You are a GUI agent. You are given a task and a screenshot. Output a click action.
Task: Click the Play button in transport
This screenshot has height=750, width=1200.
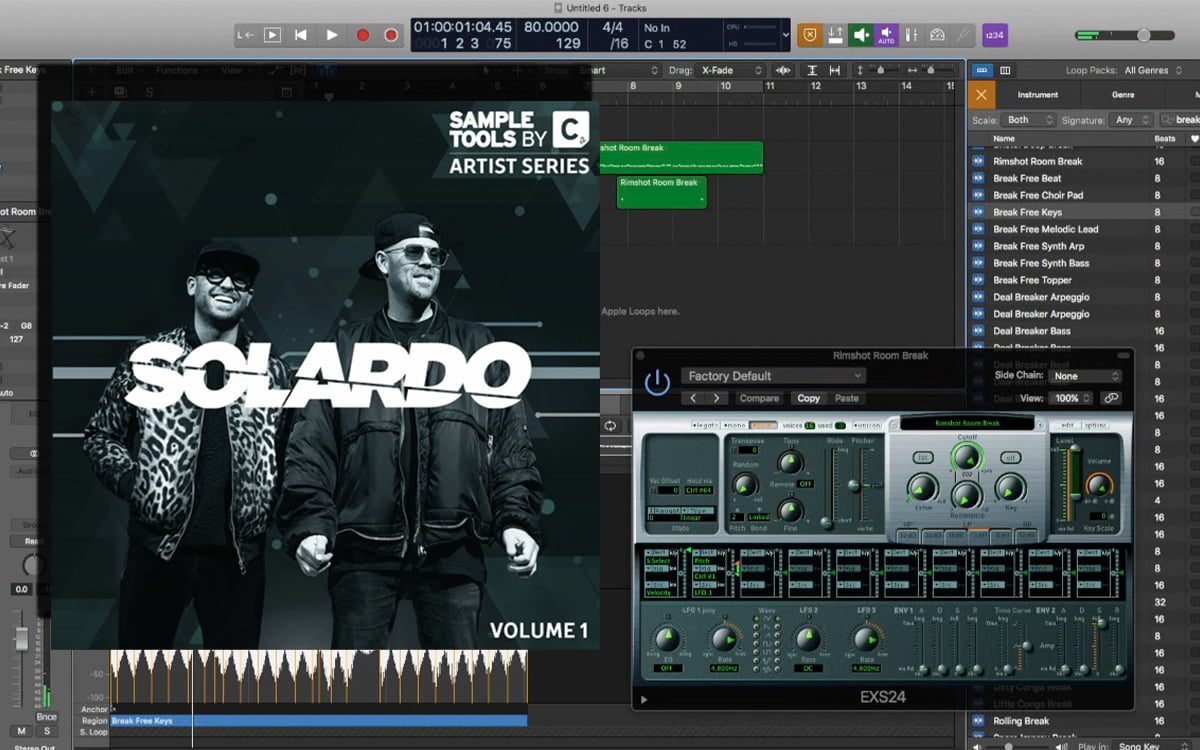click(331, 35)
